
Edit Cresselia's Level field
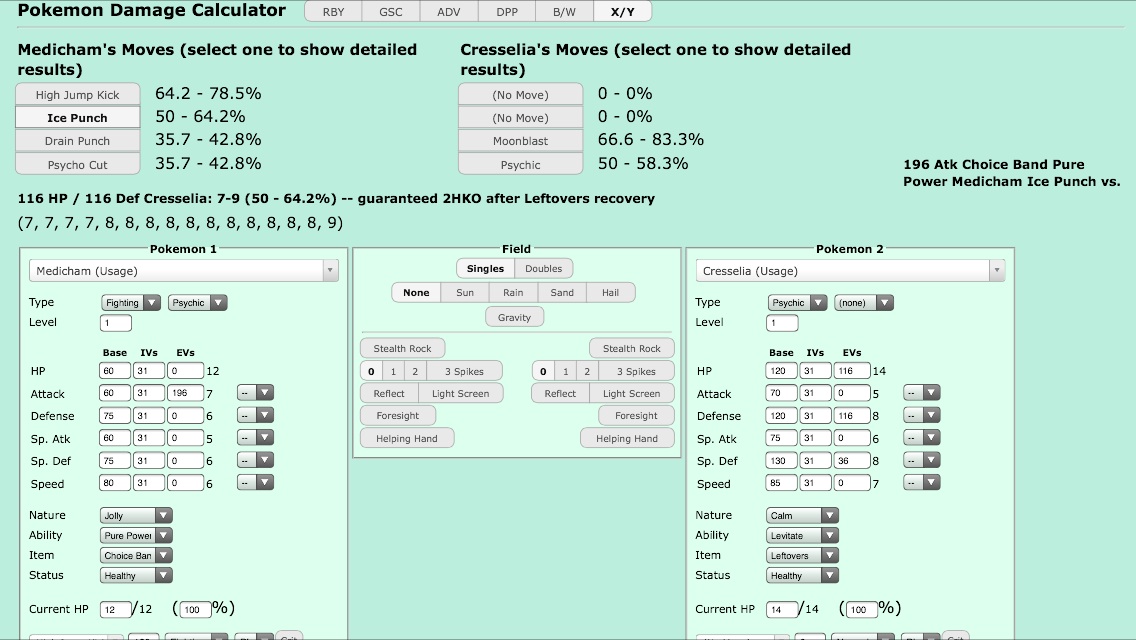782,323
